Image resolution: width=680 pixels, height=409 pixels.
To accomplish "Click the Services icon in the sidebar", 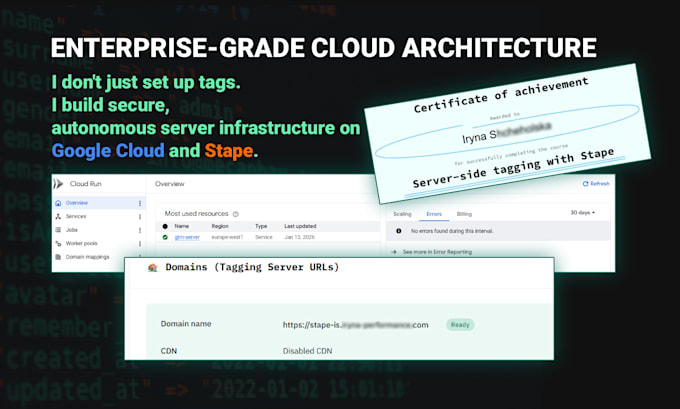I will click(58, 216).
